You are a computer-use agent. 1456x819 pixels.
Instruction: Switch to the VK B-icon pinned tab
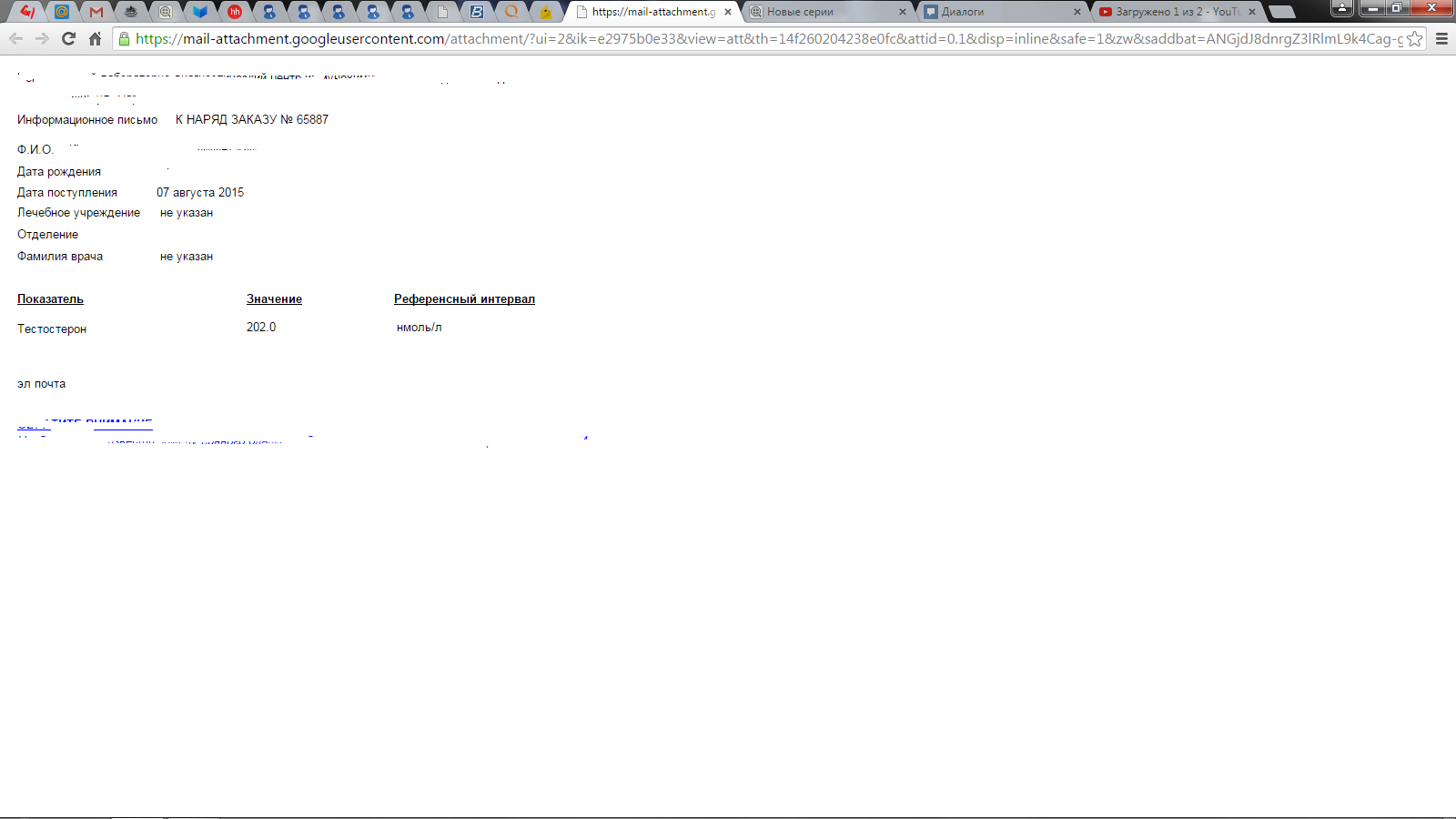(x=477, y=12)
